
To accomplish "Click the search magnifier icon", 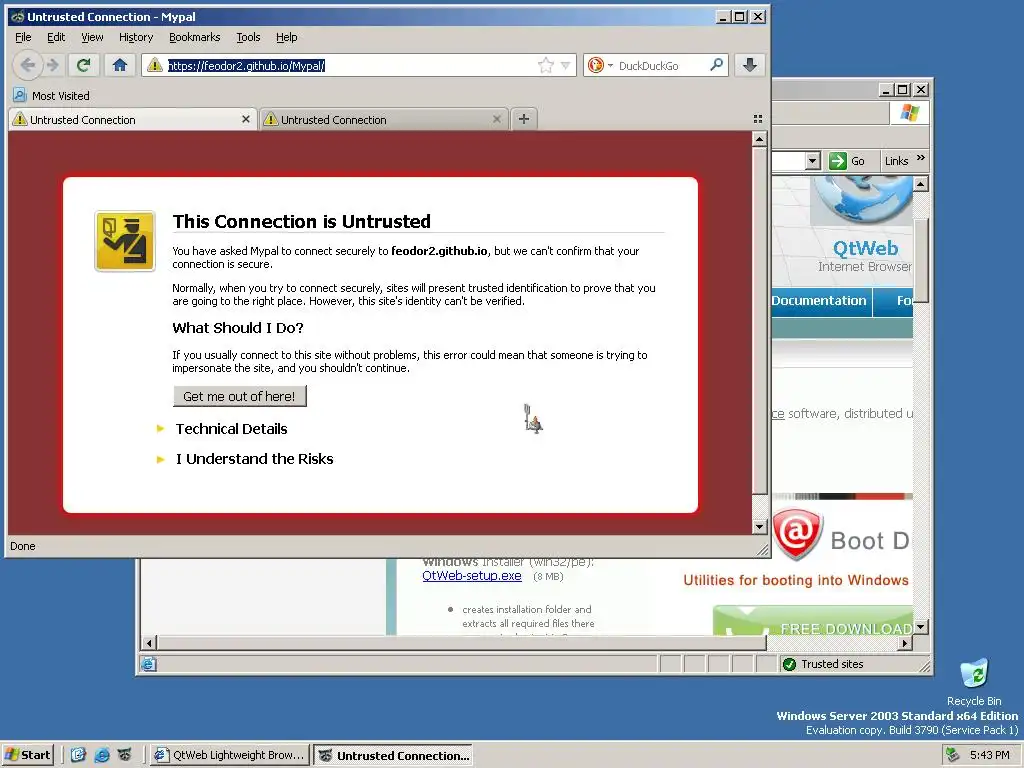I will 716,65.
